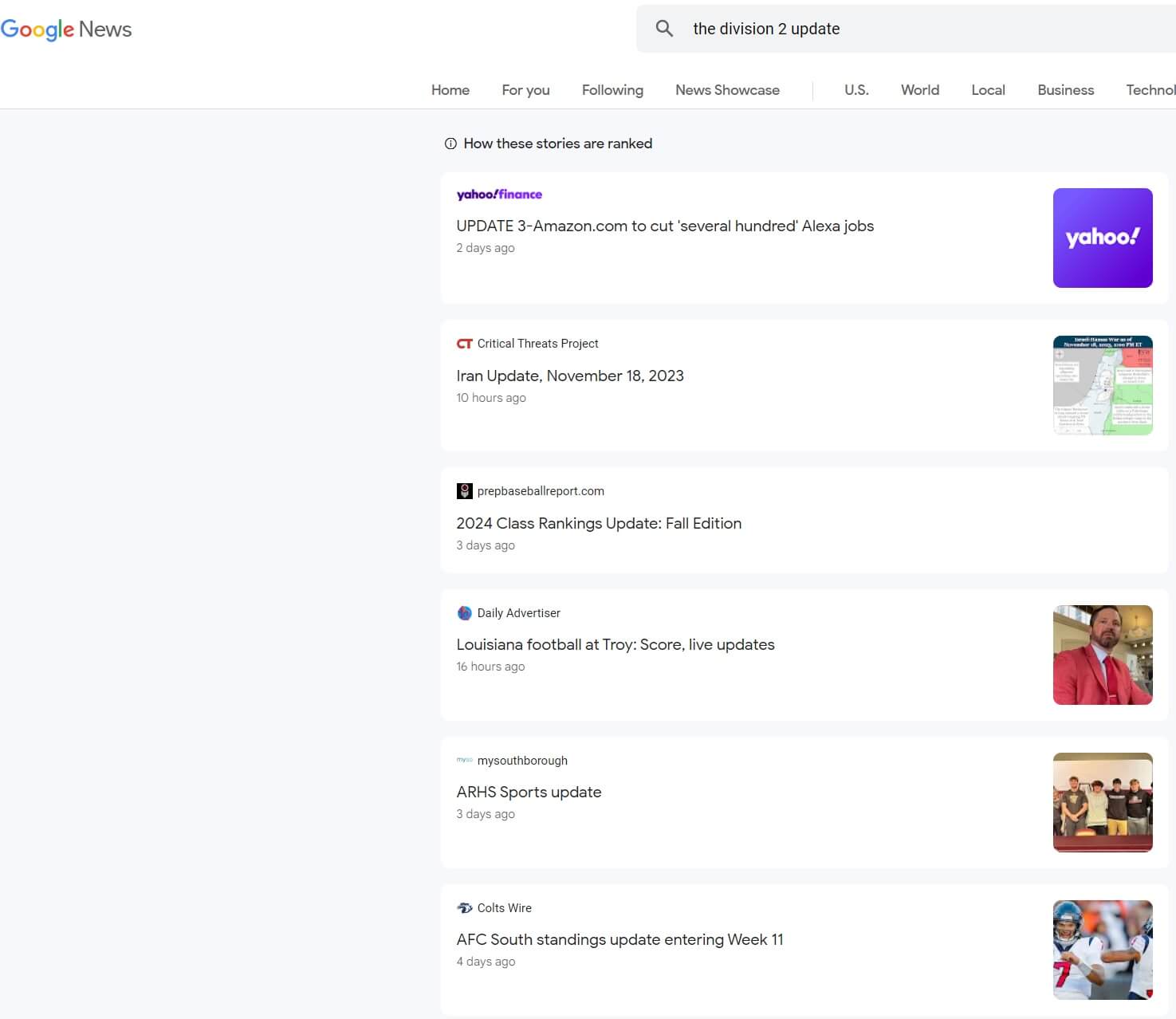Click the info icon beside ranking text
The width and height of the screenshot is (1176, 1019).
[x=450, y=144]
